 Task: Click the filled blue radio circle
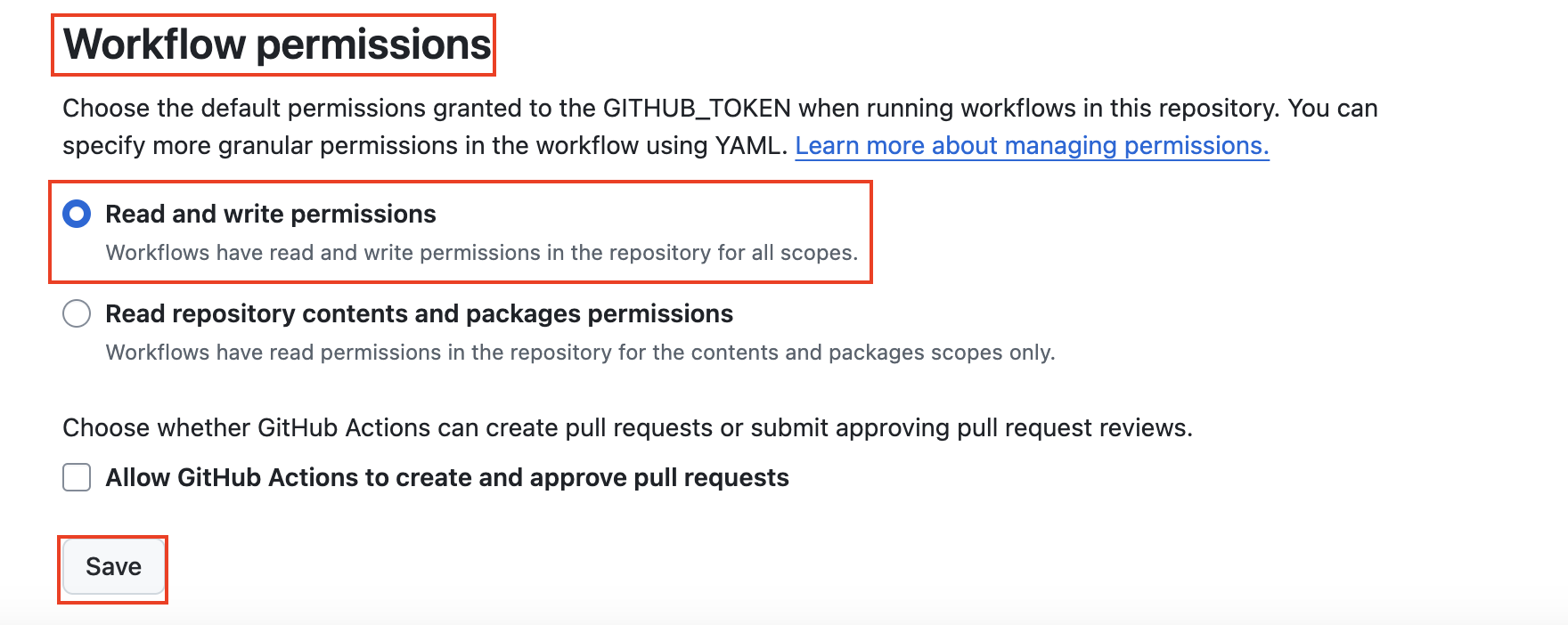pyautogui.click(x=77, y=214)
